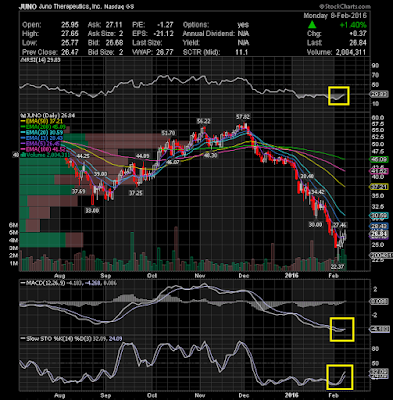Click the 33.00 low price label
This screenshot has height=400, width=393.
[92, 210]
